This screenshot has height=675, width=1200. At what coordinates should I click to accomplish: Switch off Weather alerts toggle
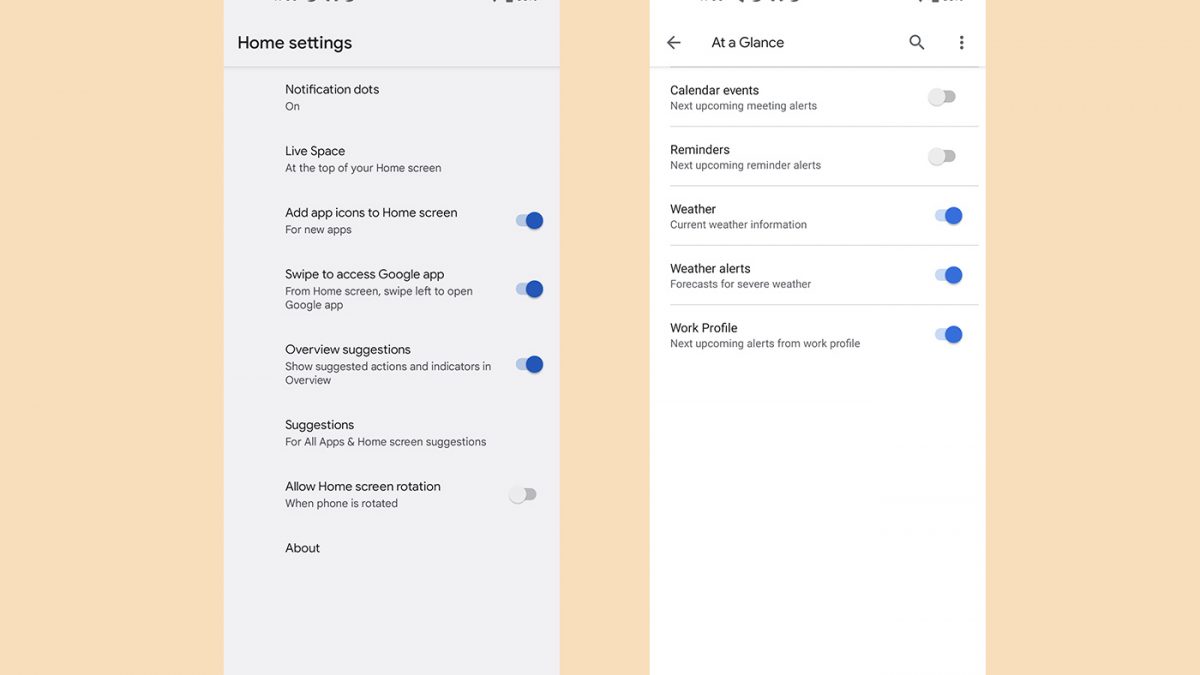point(948,275)
